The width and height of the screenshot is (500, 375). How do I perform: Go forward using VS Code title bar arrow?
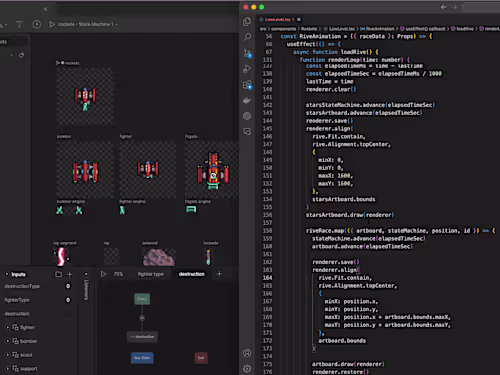tap(455, 7)
